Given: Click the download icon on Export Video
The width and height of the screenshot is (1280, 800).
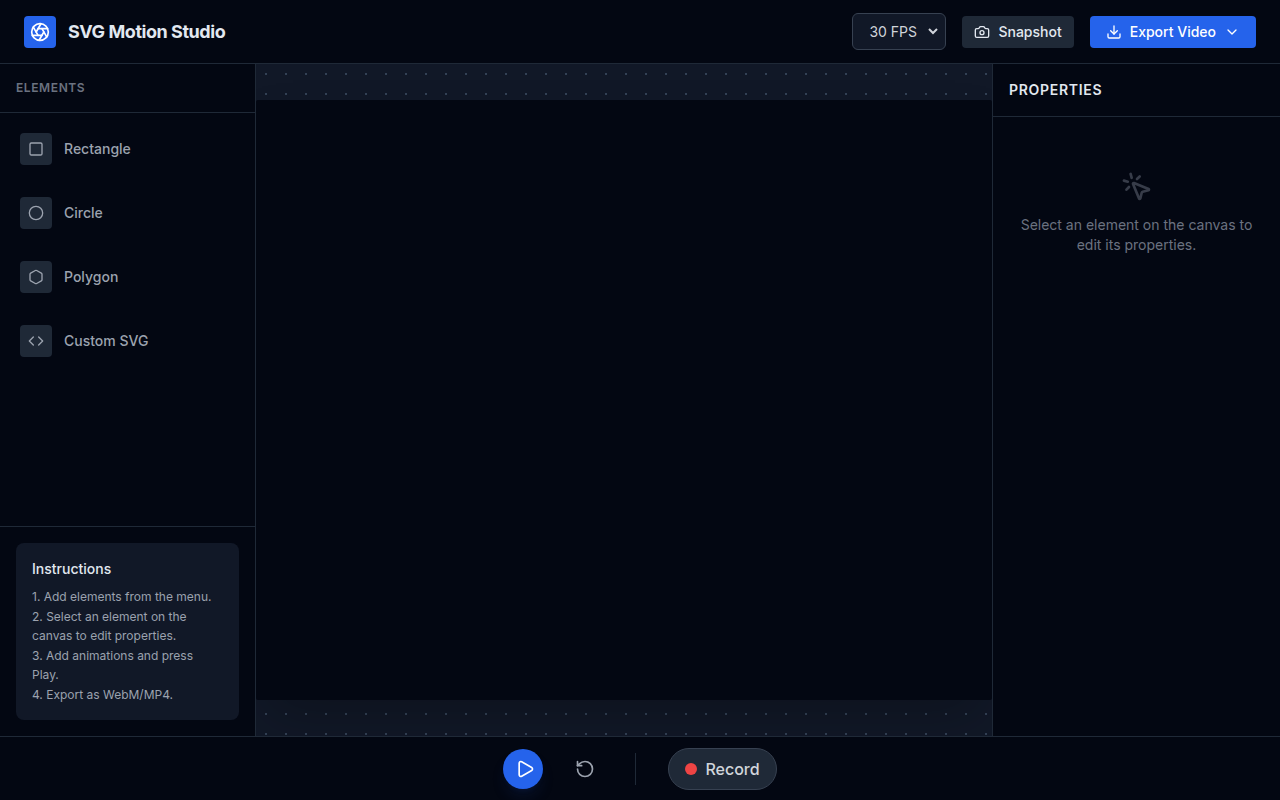Looking at the screenshot, I should tap(1112, 32).
